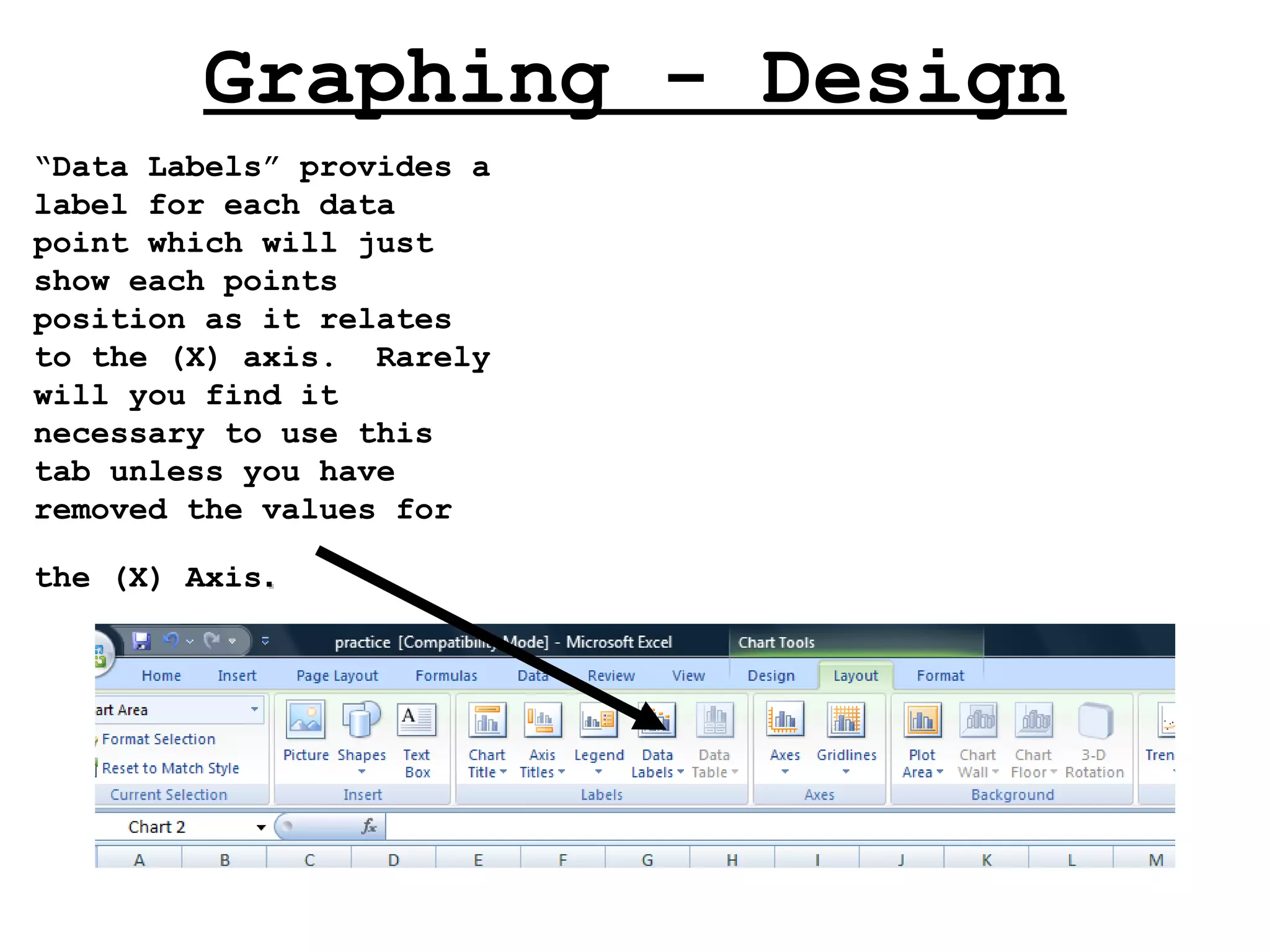Click the Redo arrow icon

[x=211, y=640]
